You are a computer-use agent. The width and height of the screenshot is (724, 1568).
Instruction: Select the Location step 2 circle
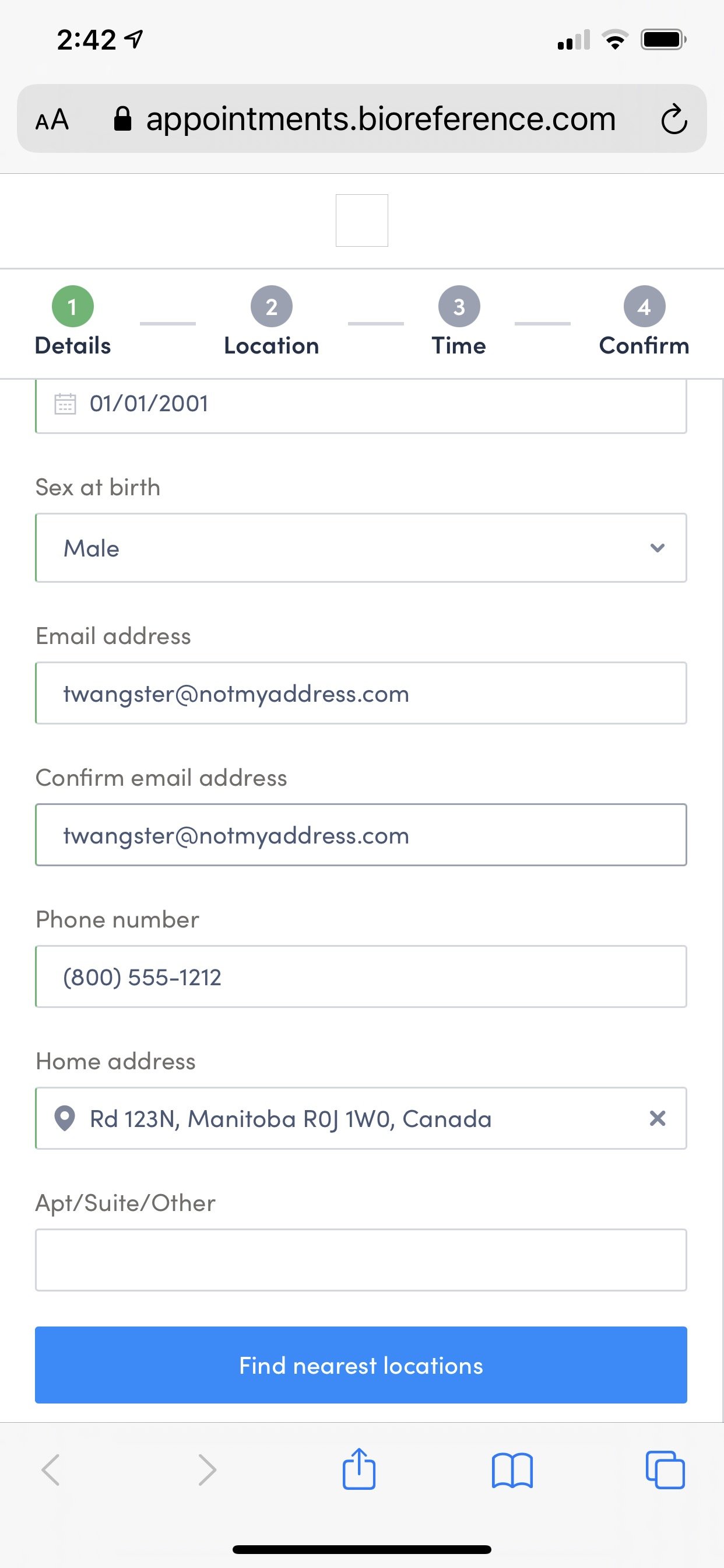pyautogui.click(x=271, y=306)
